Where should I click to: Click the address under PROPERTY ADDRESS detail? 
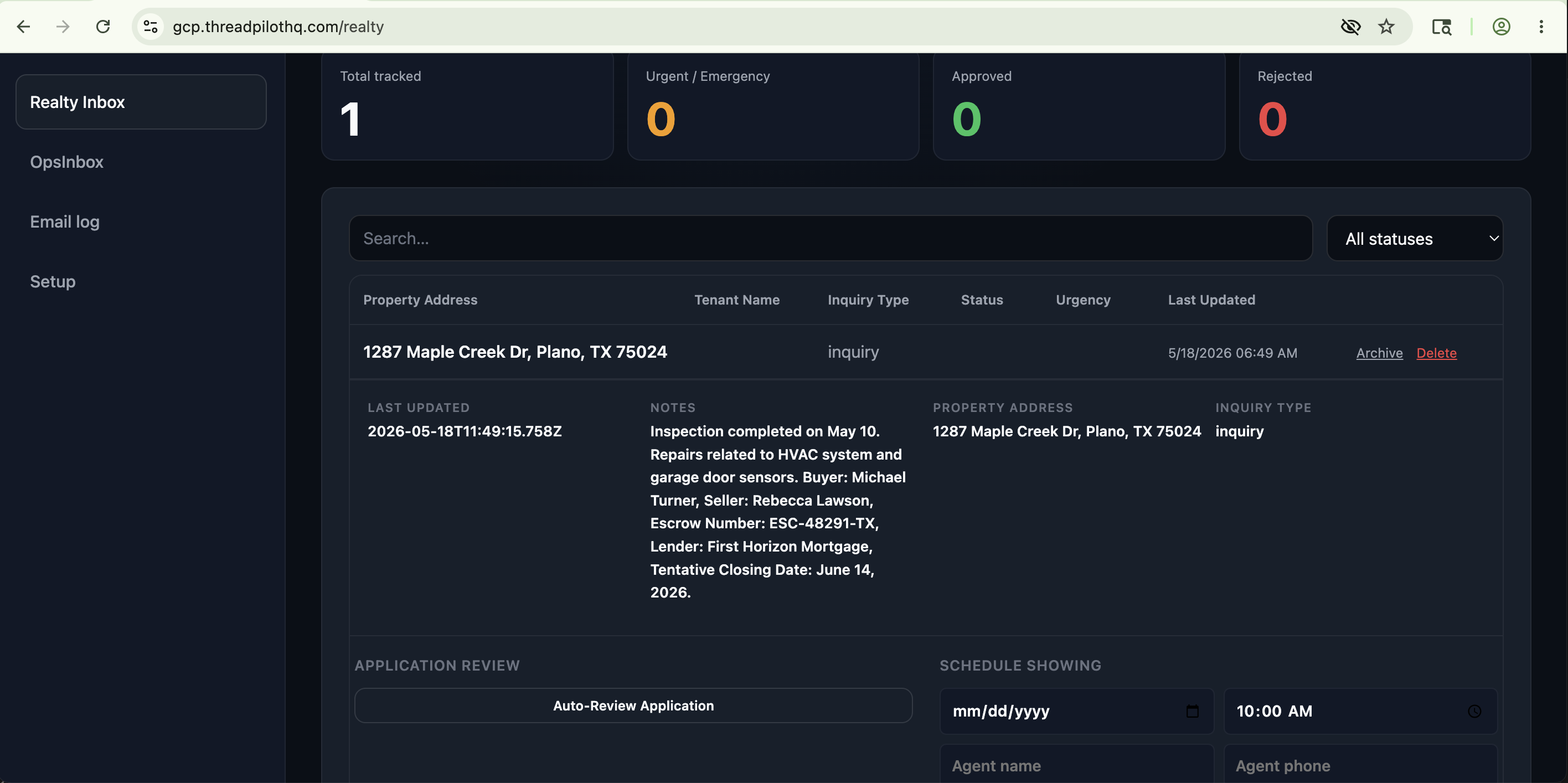click(x=1067, y=431)
